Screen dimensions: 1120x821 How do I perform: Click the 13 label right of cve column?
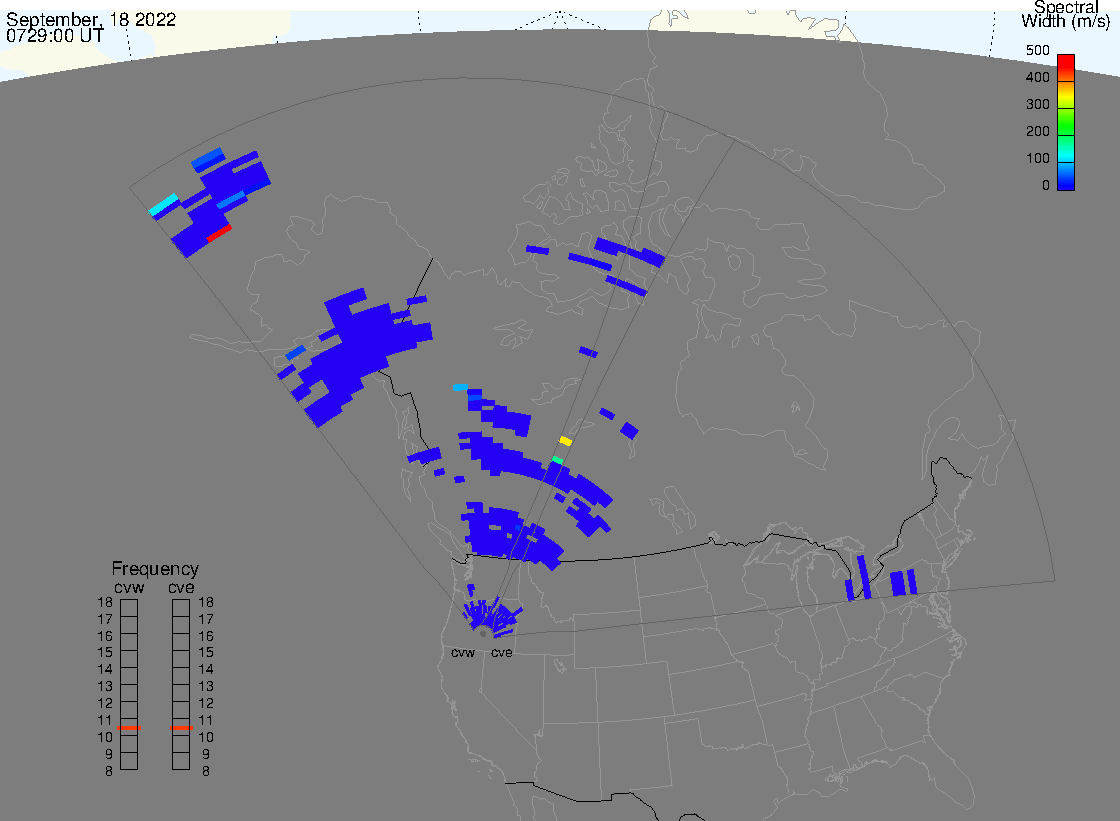coord(206,687)
